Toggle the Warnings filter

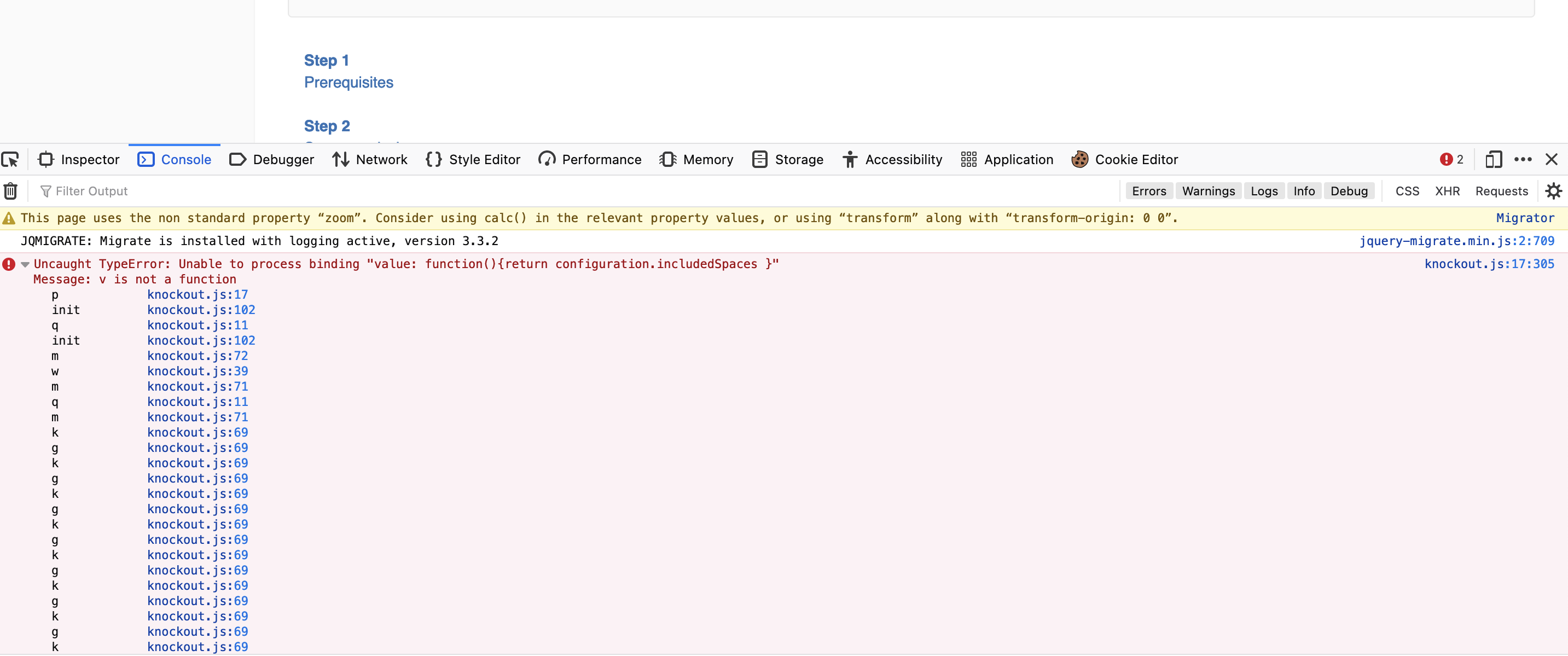1208,190
